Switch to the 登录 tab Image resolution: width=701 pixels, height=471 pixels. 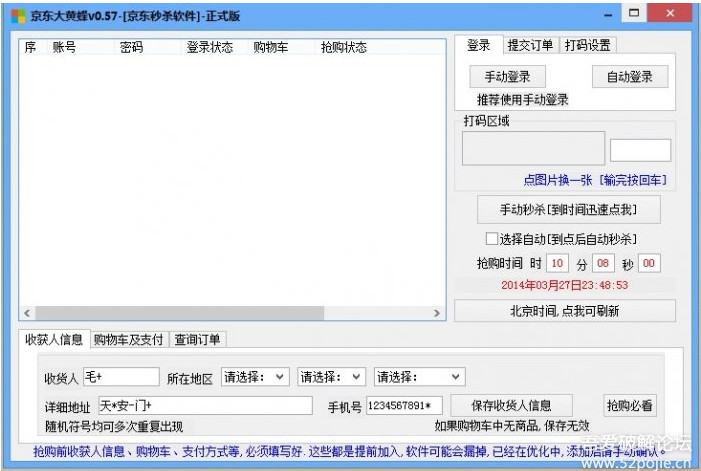point(479,45)
